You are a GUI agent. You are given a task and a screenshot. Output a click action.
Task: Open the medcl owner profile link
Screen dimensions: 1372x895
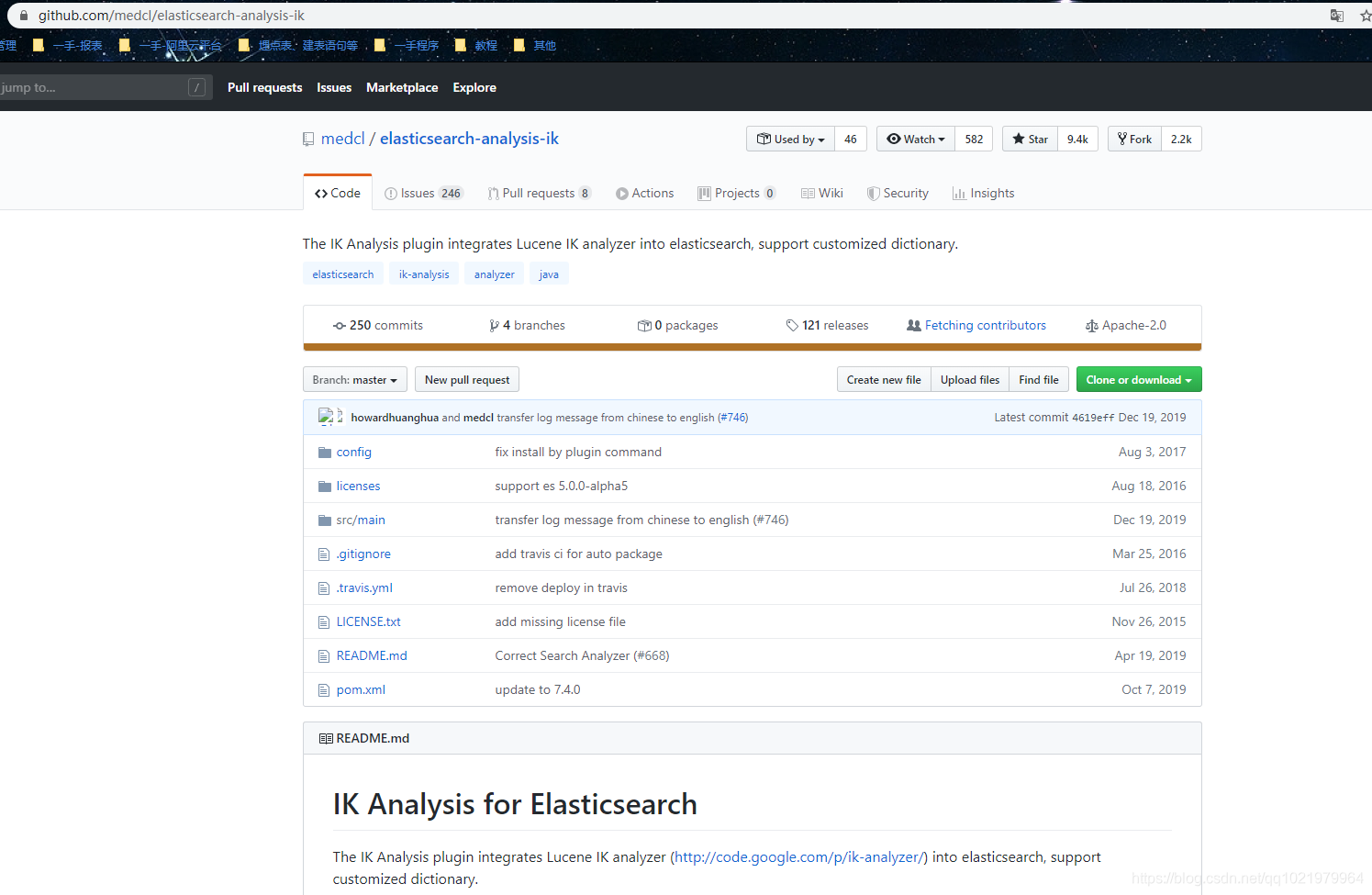pos(343,139)
